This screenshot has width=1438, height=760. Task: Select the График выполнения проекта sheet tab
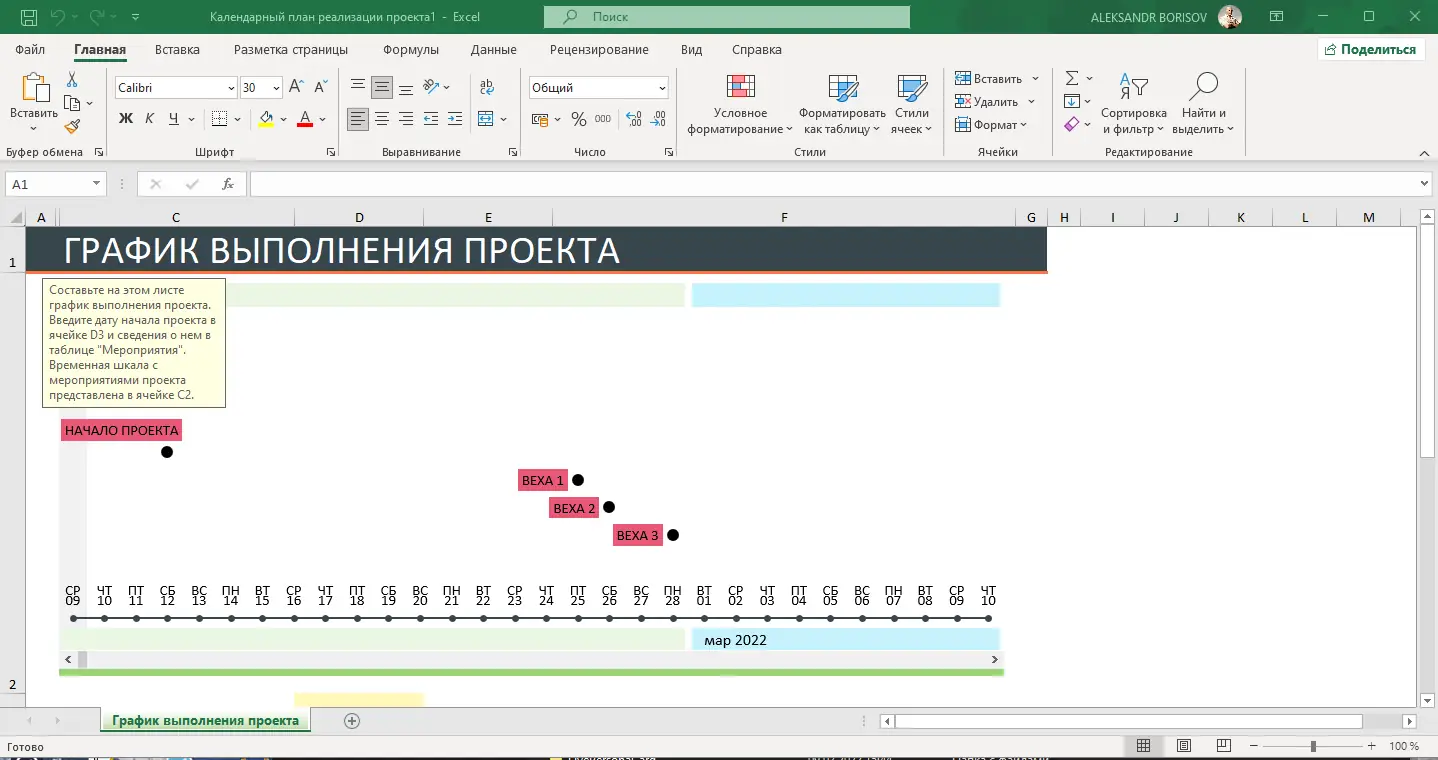[205, 720]
